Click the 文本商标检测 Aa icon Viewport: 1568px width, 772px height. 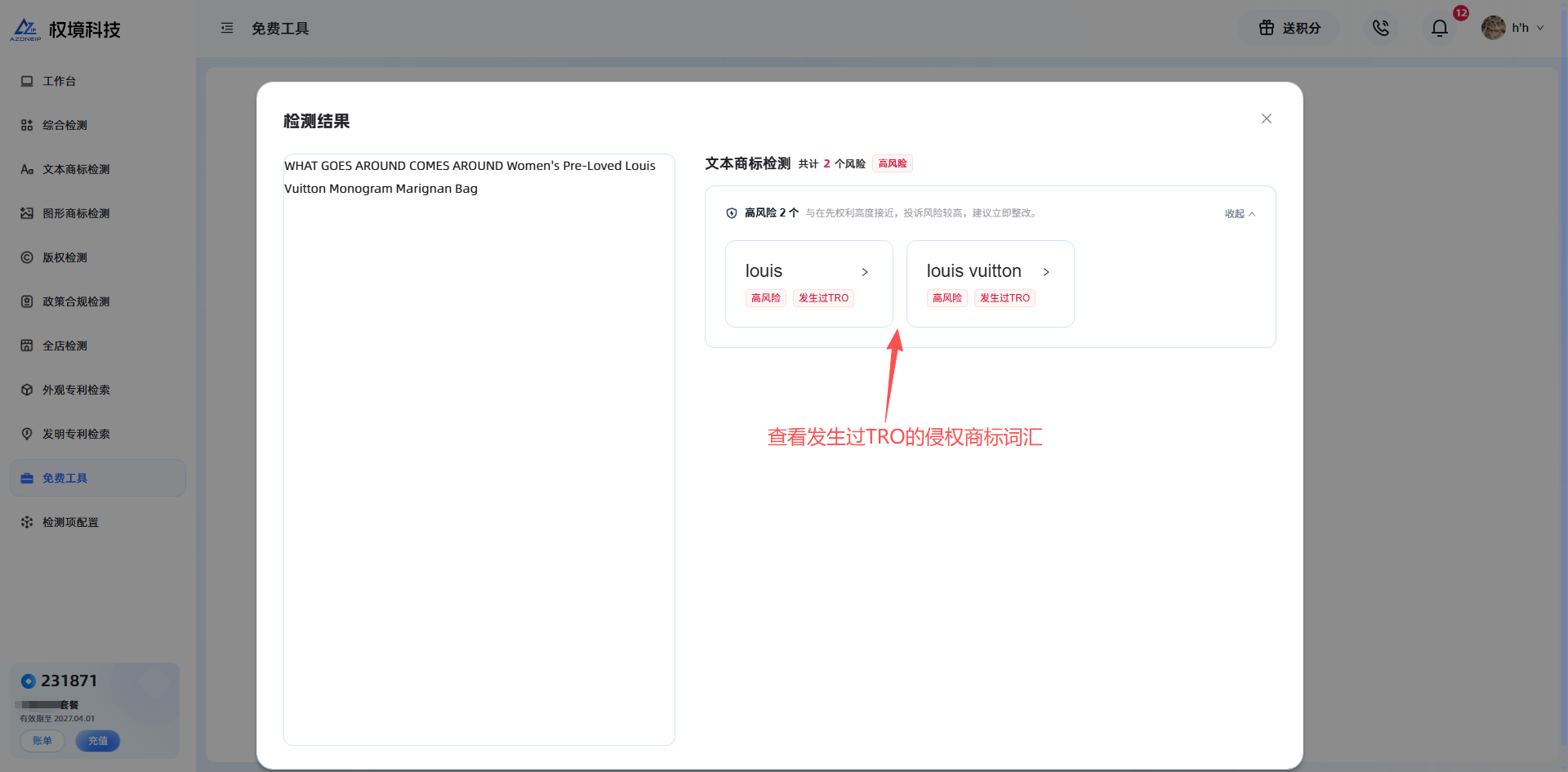click(27, 169)
